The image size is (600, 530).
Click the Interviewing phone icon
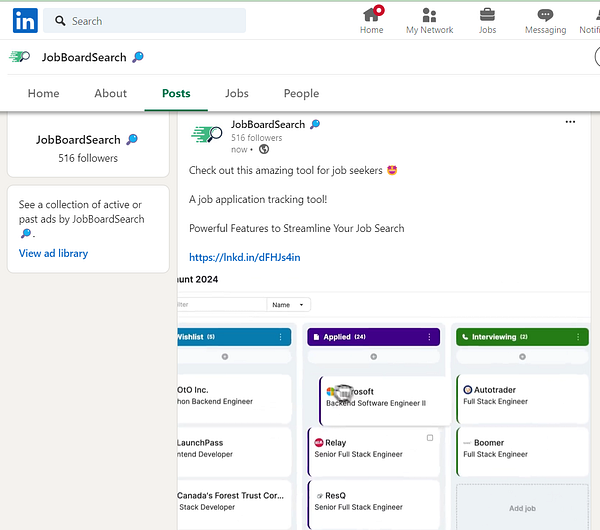click(465, 337)
